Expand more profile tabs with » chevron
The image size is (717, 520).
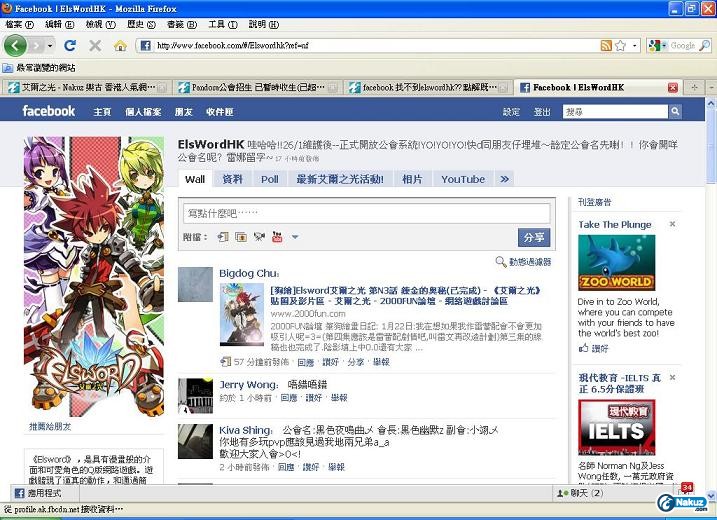[505, 179]
